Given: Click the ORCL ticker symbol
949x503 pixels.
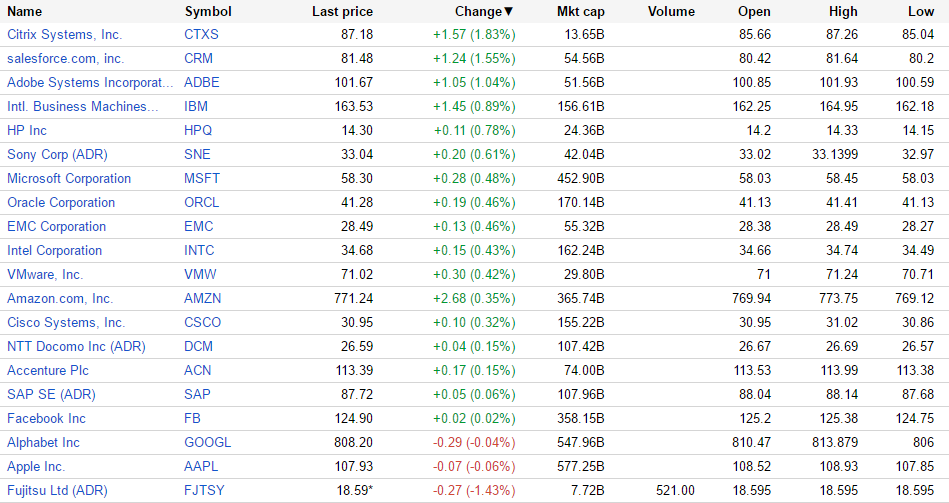Looking at the screenshot, I should pos(202,203).
